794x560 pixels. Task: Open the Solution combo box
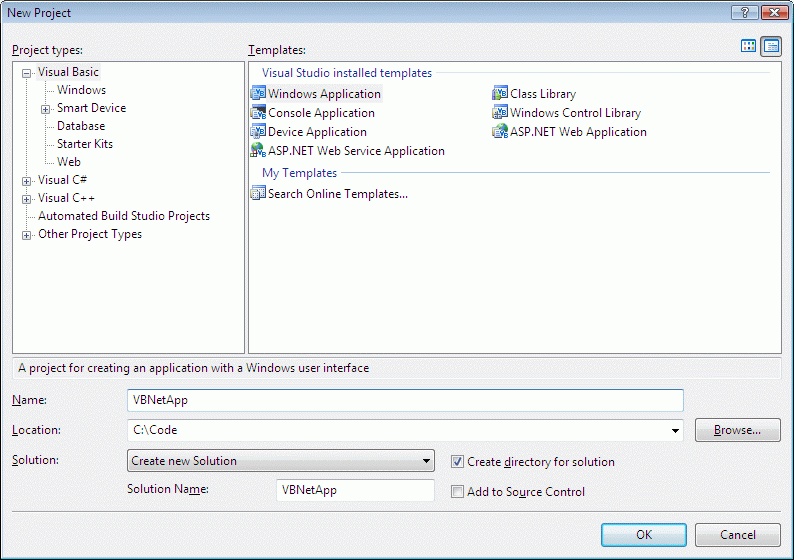(281, 461)
